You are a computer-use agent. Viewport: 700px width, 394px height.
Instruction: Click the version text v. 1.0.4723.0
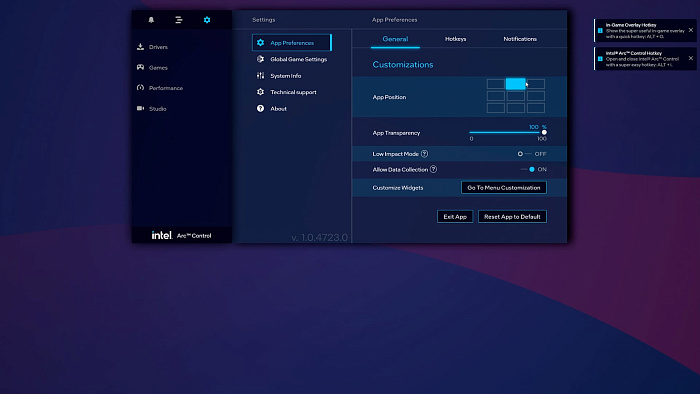319,237
